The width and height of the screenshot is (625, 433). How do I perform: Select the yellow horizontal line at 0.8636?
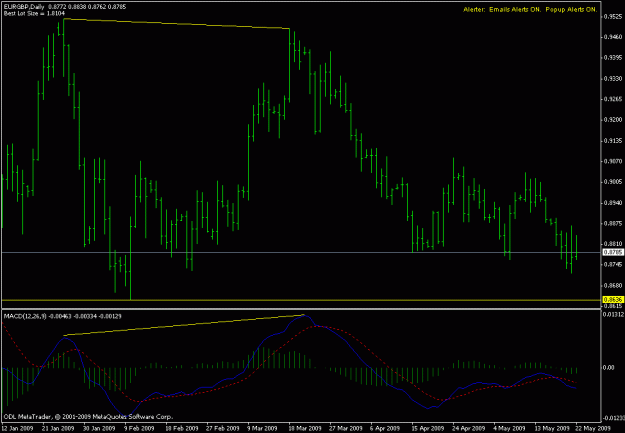[x=301, y=300]
